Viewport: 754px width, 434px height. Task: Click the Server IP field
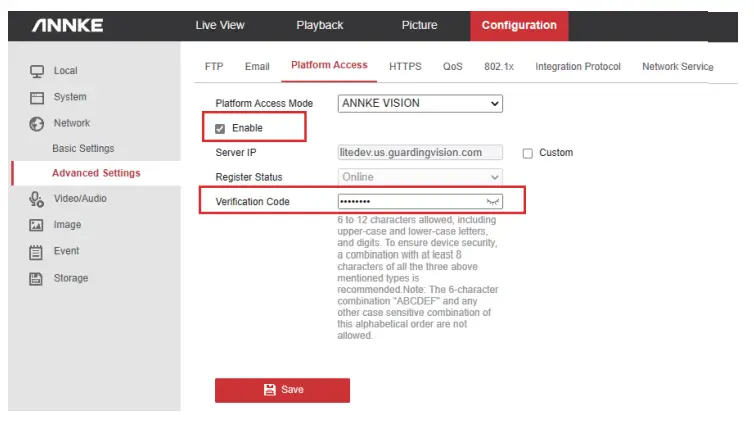pos(420,152)
